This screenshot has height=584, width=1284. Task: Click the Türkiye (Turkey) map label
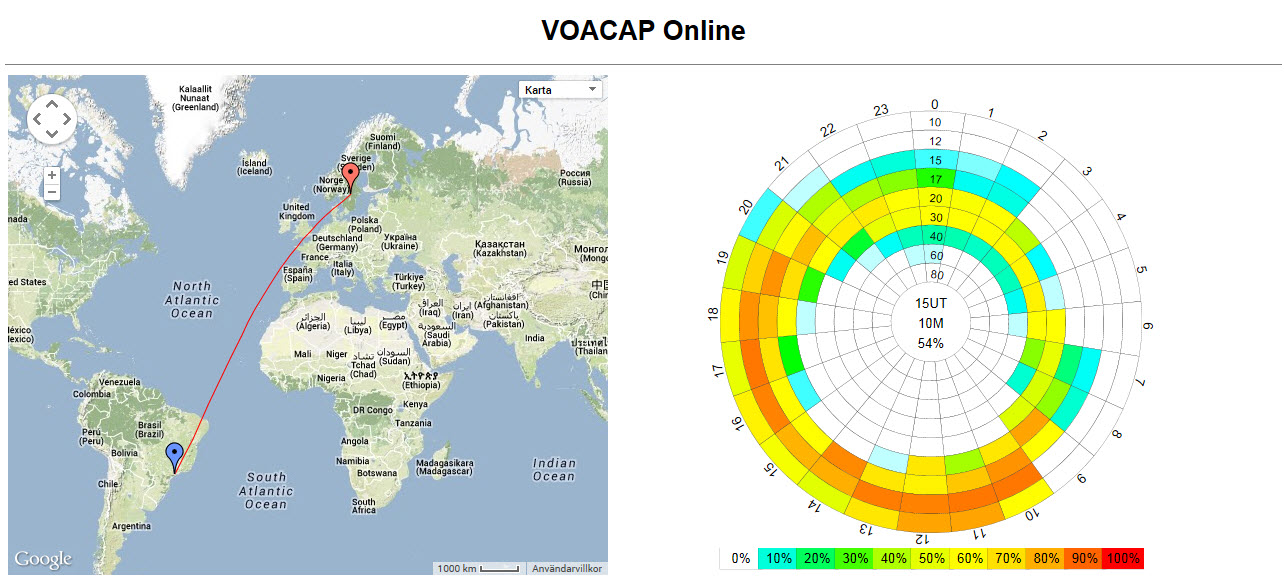409,280
